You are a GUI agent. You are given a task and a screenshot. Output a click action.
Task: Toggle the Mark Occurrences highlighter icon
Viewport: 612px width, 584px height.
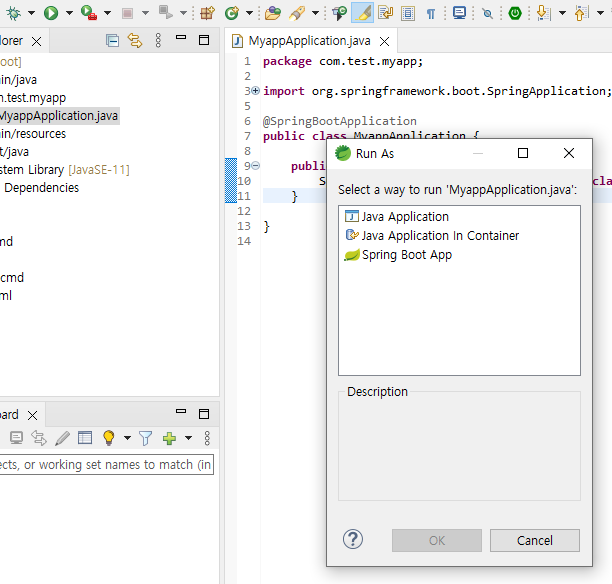point(363,13)
